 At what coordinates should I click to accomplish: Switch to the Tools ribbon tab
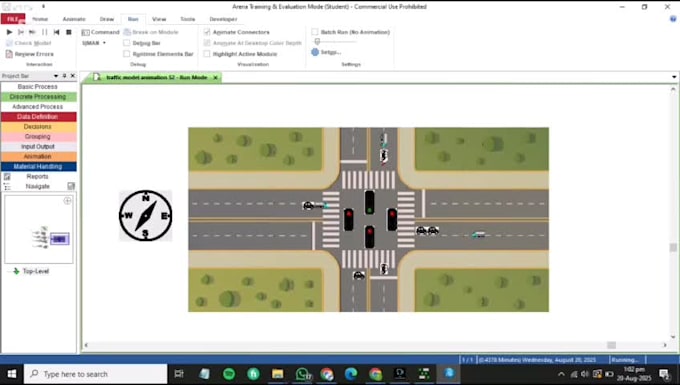(187, 19)
